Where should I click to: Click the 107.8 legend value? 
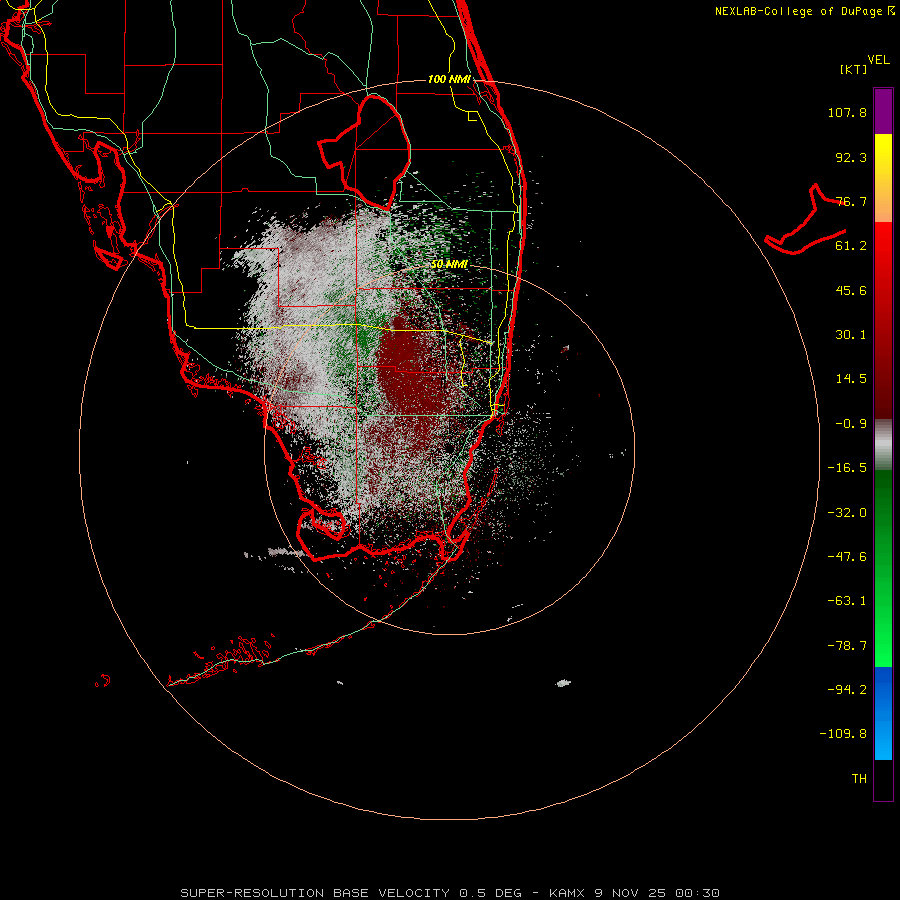[847, 112]
